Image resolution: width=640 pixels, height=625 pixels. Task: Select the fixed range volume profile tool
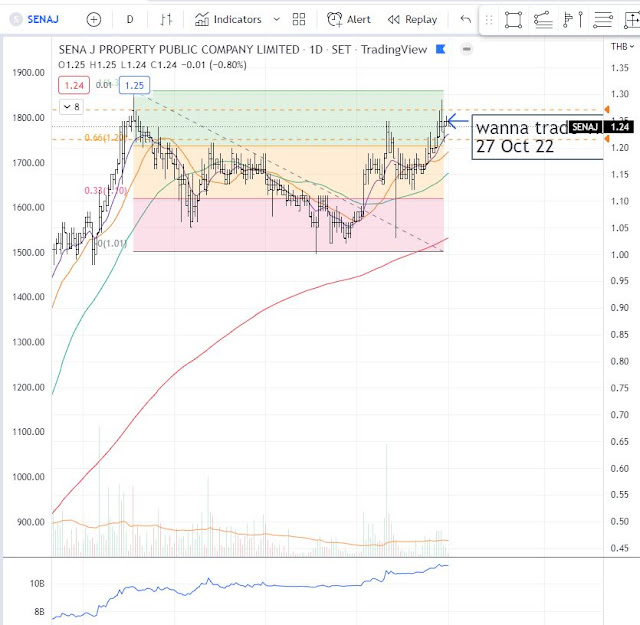[x=573, y=20]
